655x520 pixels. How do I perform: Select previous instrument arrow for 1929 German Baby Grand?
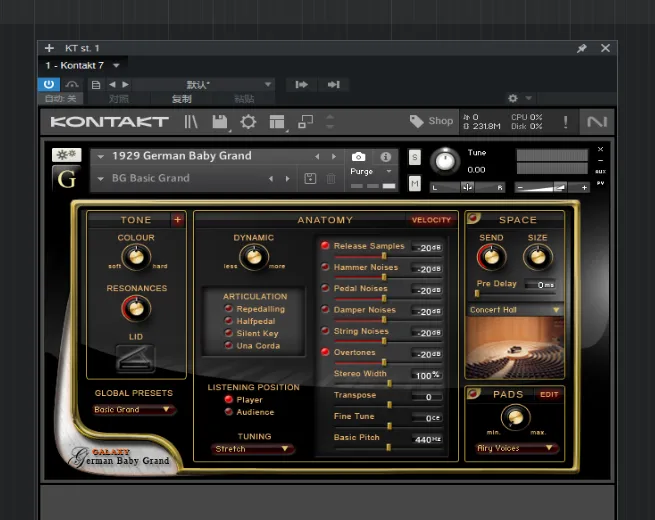(317, 157)
